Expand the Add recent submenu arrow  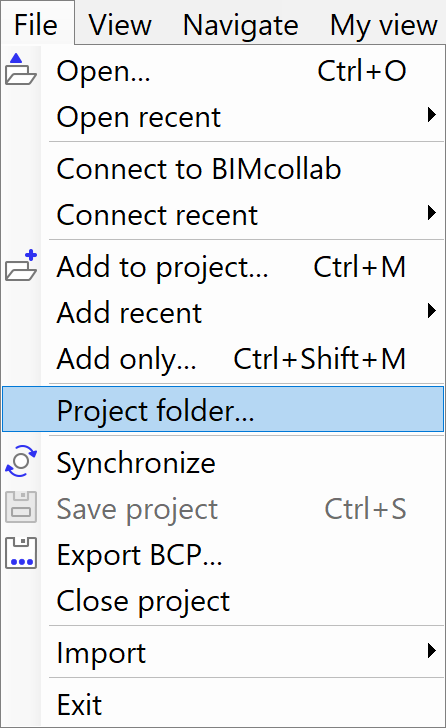pos(432,311)
